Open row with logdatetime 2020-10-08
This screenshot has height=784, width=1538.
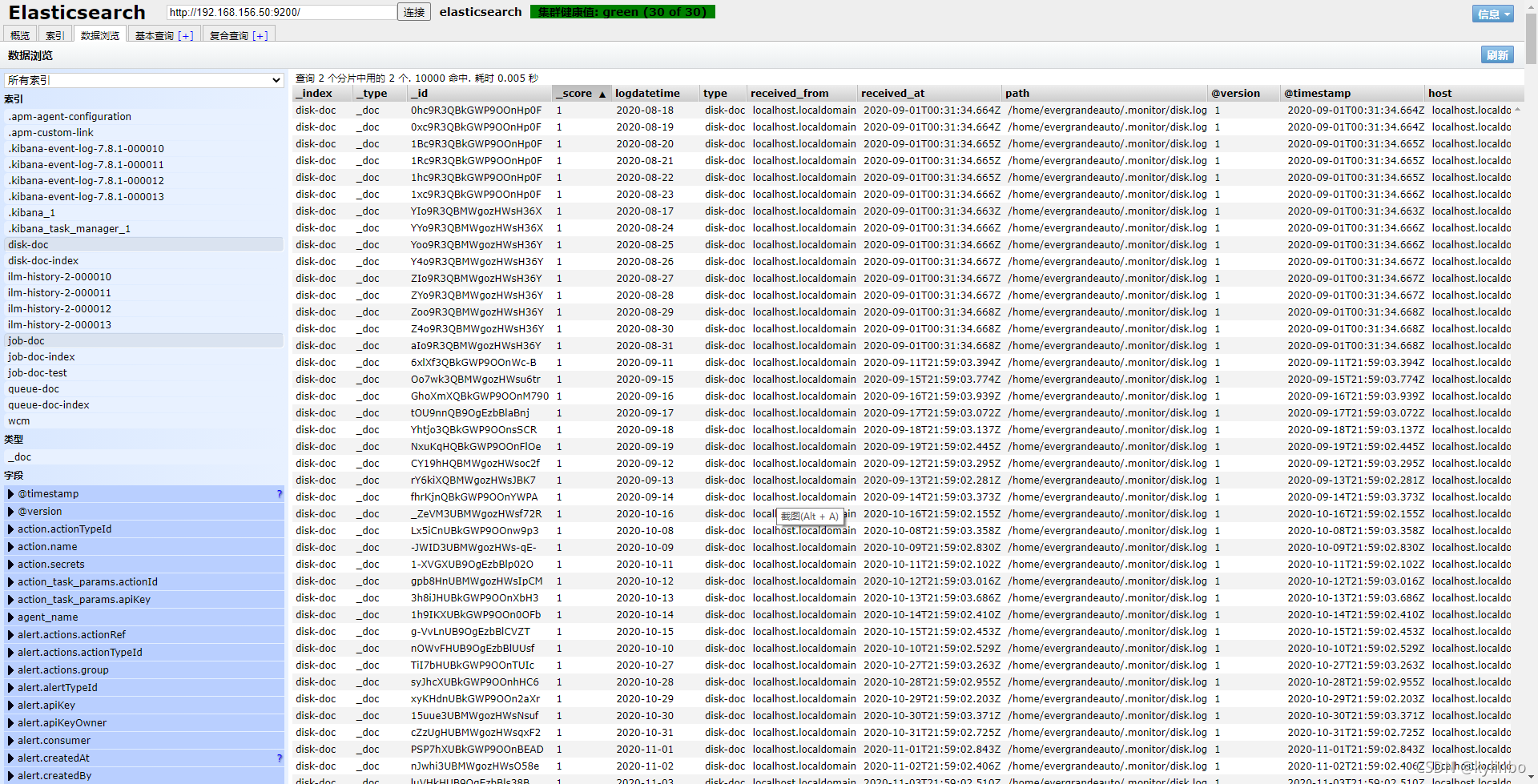[x=903, y=531]
